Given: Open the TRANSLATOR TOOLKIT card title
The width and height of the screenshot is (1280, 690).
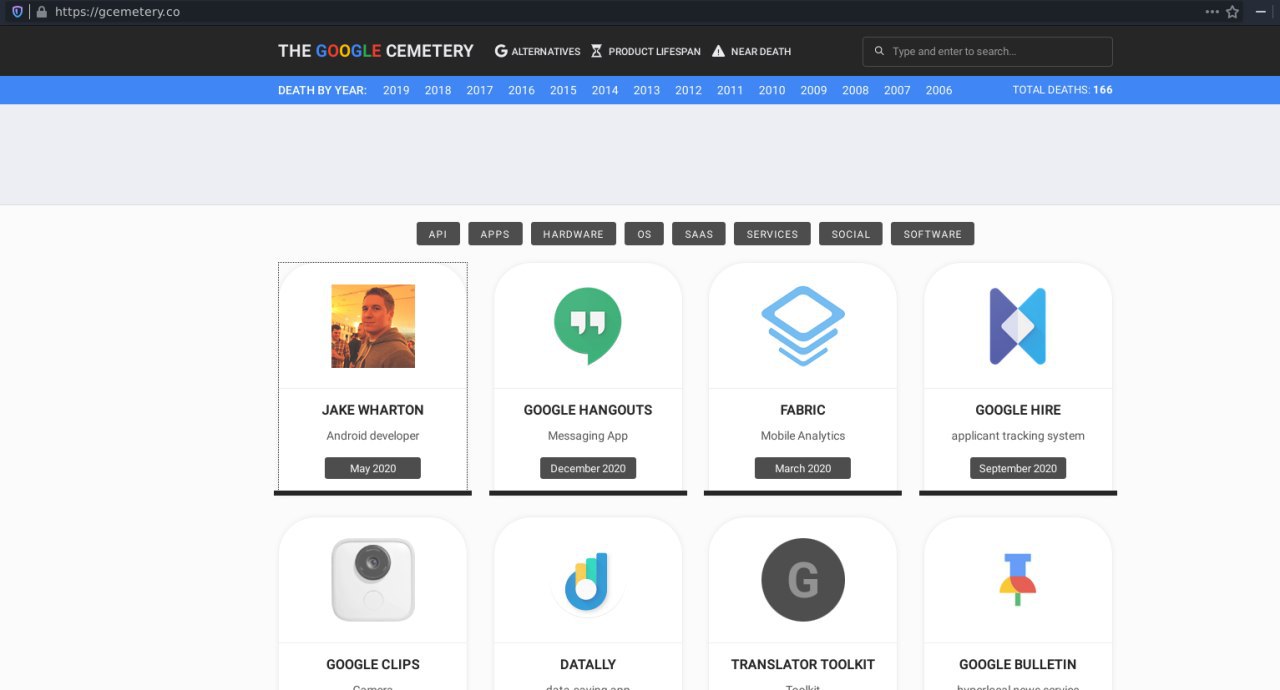Looking at the screenshot, I should (803, 664).
